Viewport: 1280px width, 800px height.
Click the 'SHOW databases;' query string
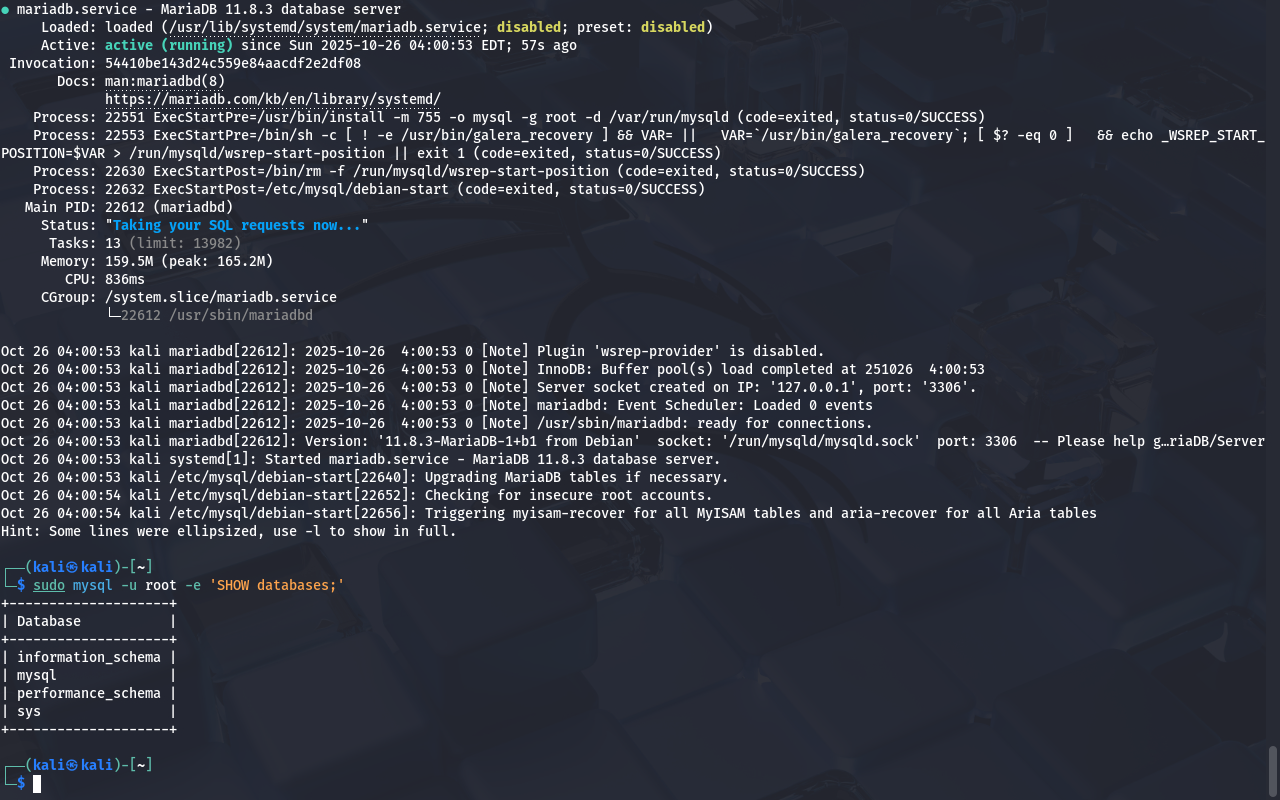click(x=276, y=585)
